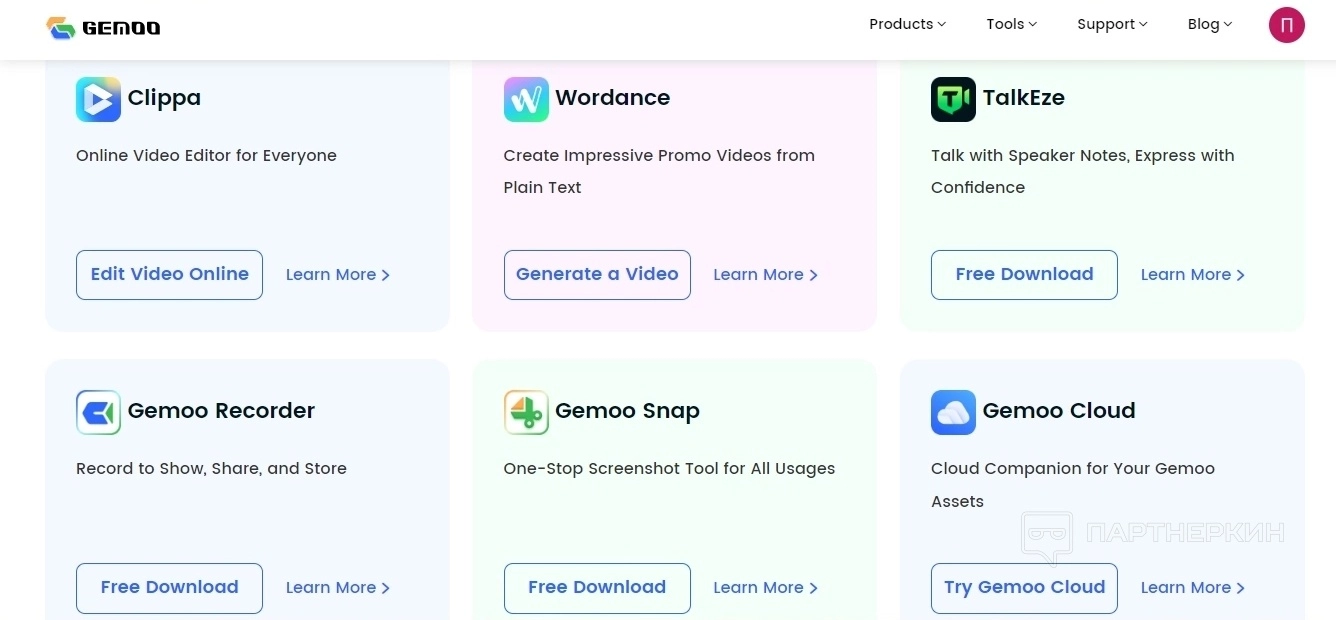
Task: Click the Gemoo Recorder app icon
Action: (98, 412)
